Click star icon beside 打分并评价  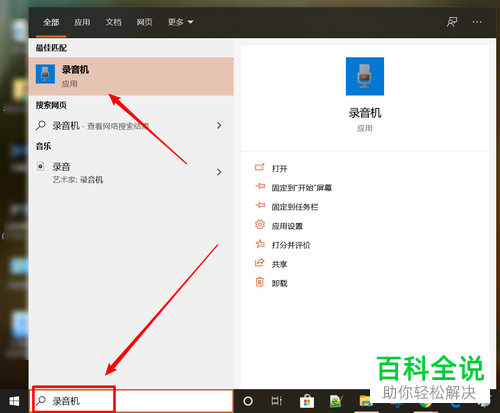tap(260, 244)
